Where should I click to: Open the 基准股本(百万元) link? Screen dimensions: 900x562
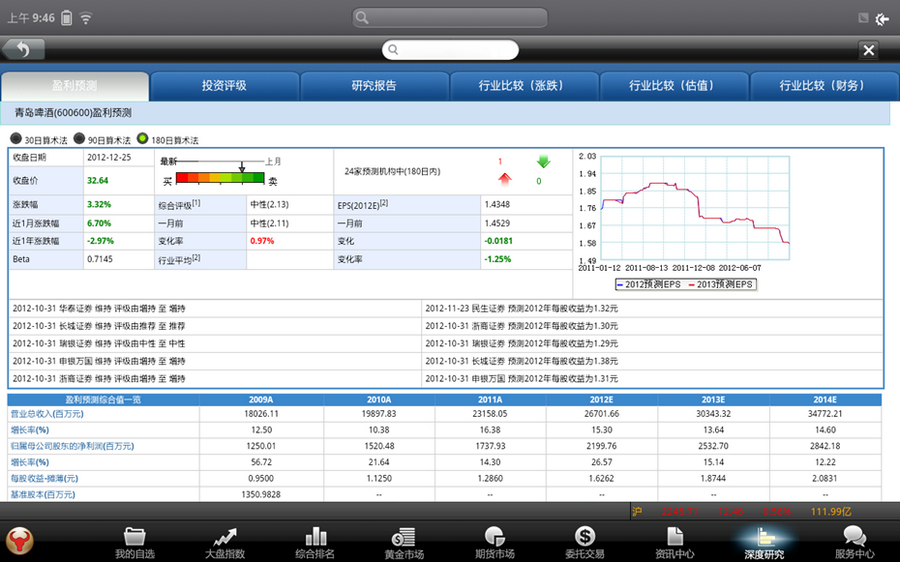(42, 494)
